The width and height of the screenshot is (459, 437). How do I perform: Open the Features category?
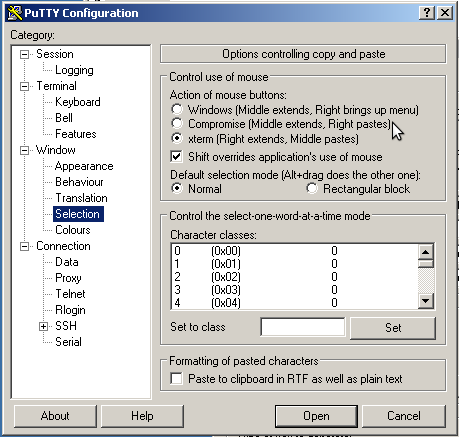point(76,134)
